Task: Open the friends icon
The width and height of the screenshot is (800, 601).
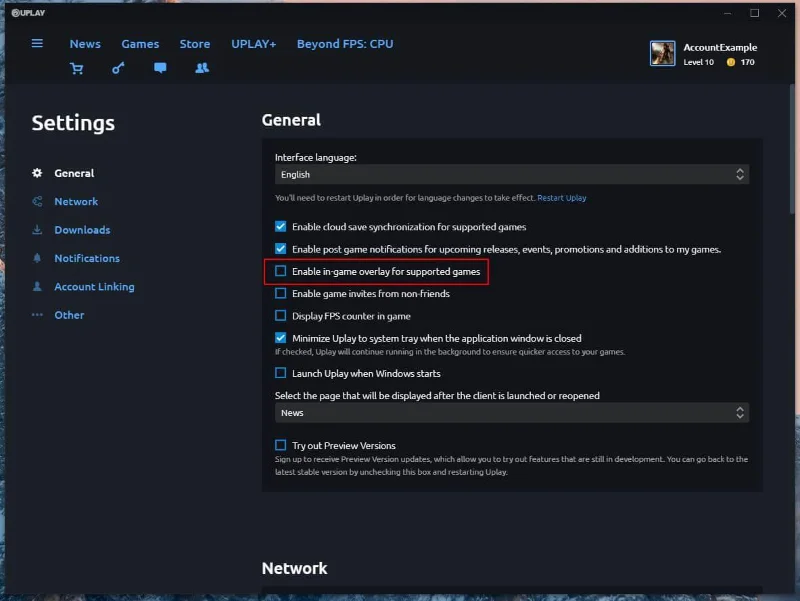Action: click(x=202, y=68)
